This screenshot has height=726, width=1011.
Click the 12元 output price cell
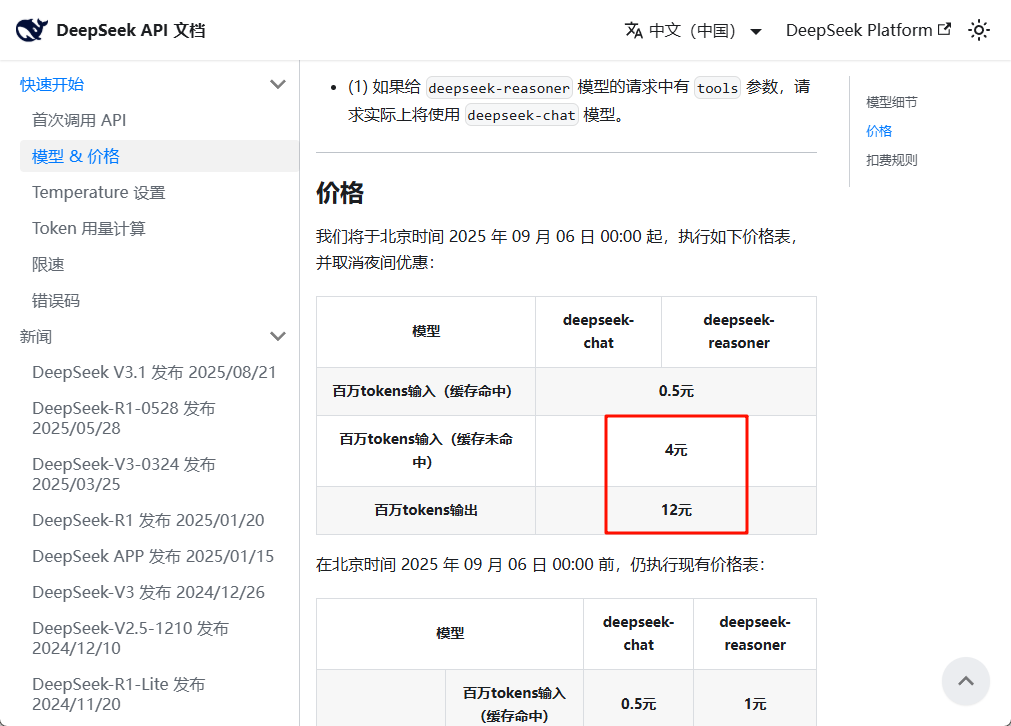(x=676, y=509)
